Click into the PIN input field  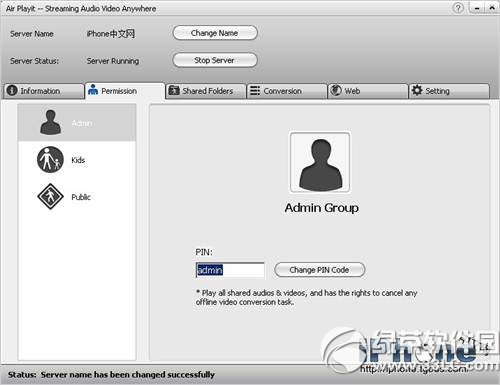(x=230, y=270)
